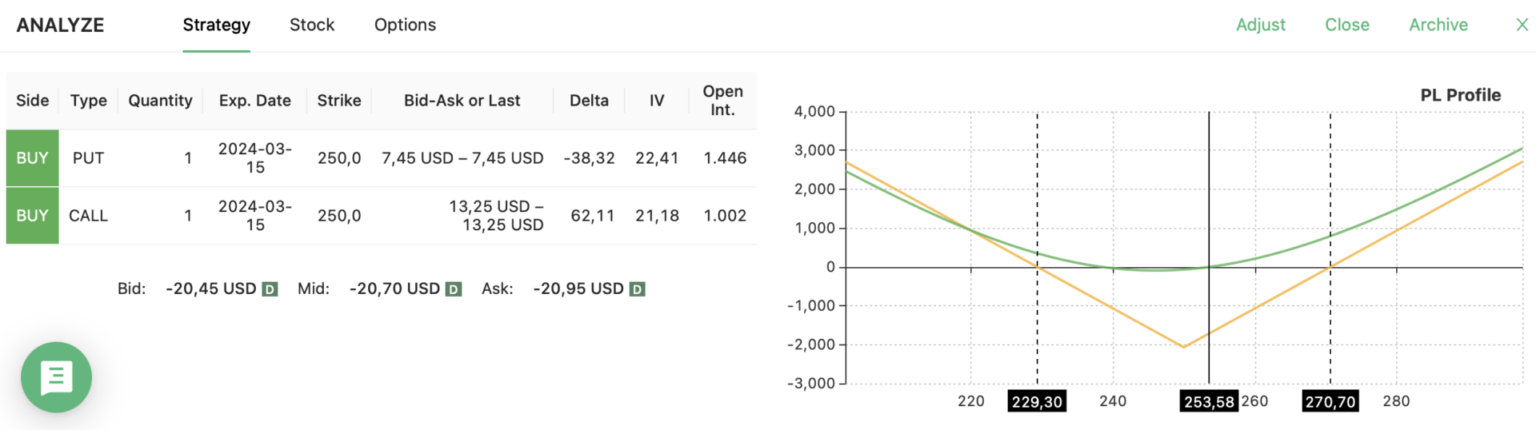Click the Delta column header
This screenshot has height=430, width=1536.
coord(589,100)
